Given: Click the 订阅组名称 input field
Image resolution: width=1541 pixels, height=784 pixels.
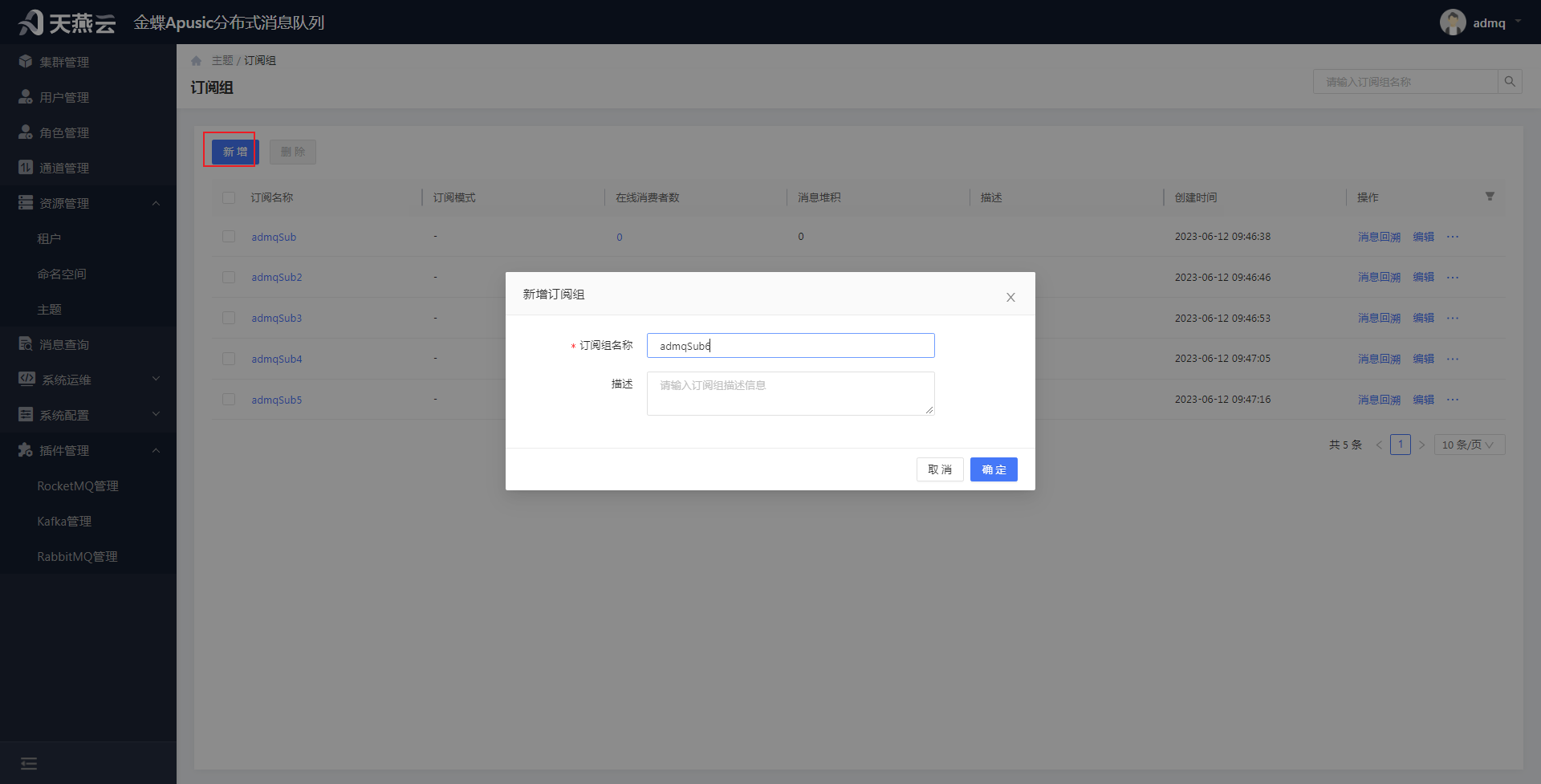Looking at the screenshot, I should [791, 346].
